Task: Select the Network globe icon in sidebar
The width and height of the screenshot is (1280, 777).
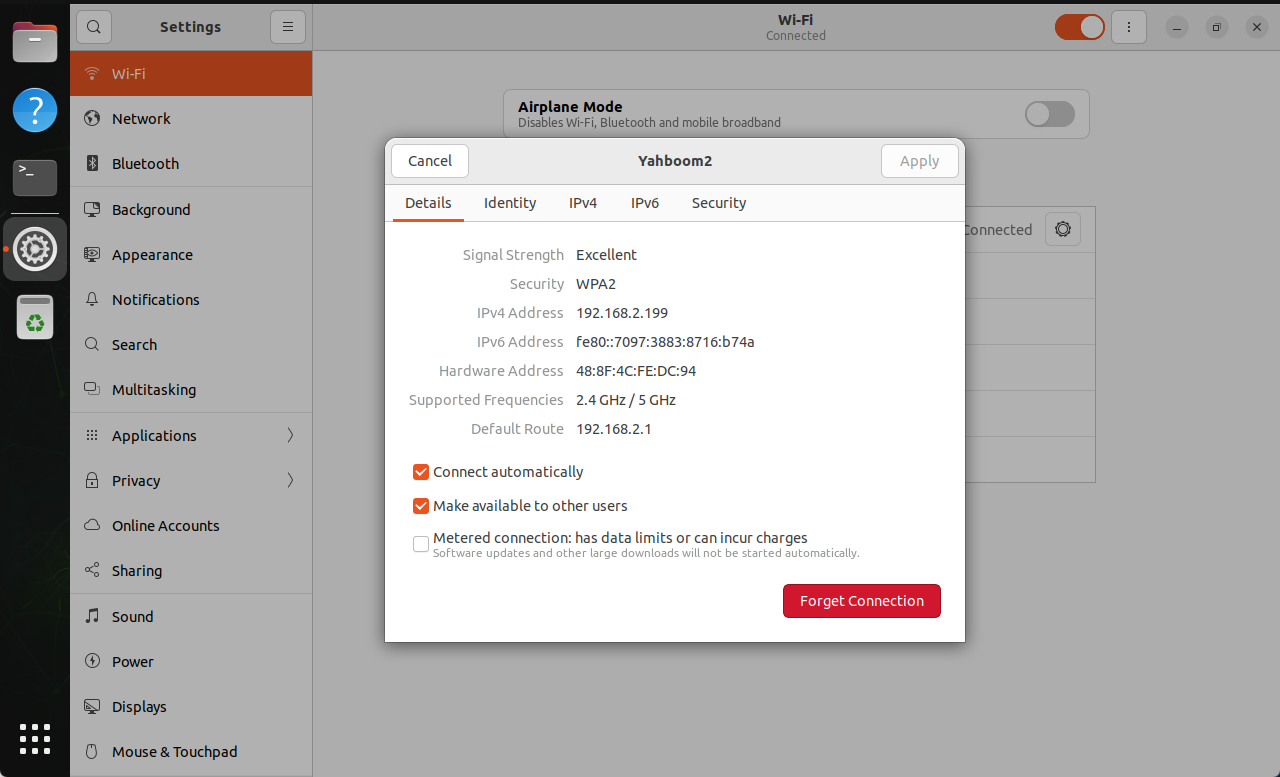Action: (x=92, y=119)
